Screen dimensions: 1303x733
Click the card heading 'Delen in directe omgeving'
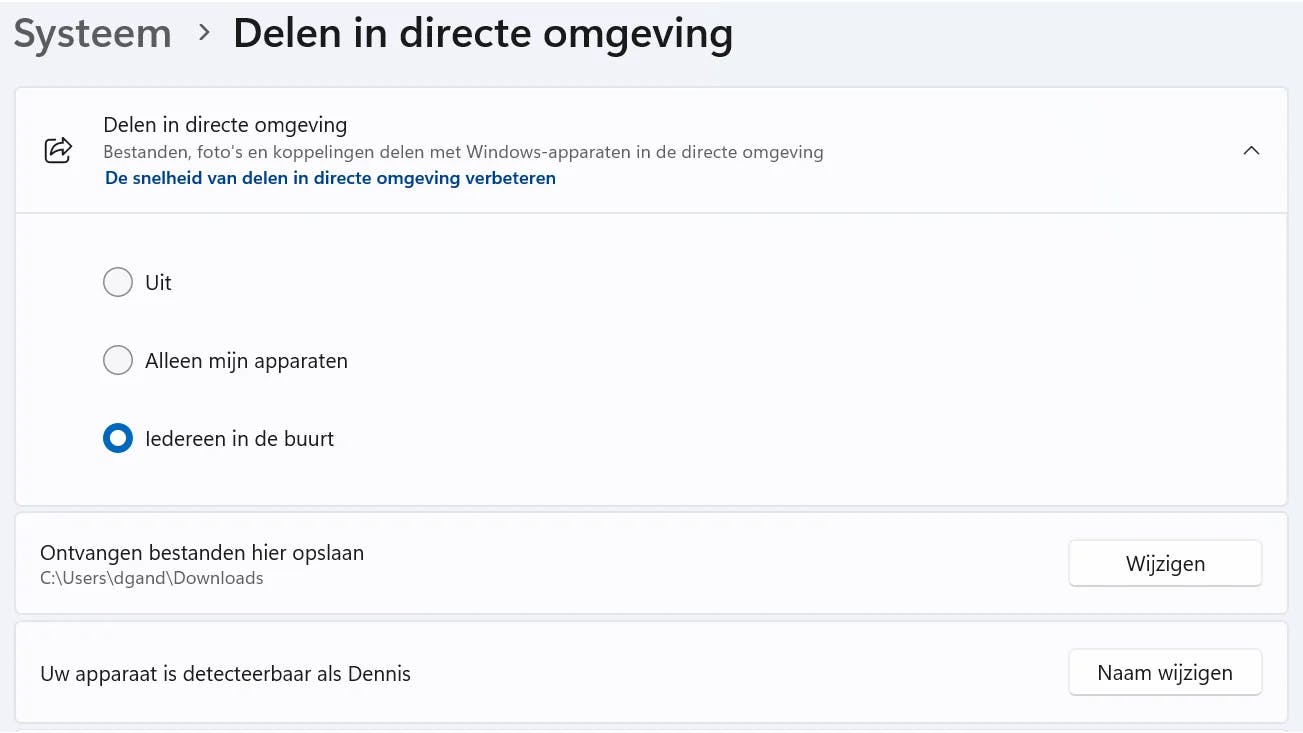225,125
